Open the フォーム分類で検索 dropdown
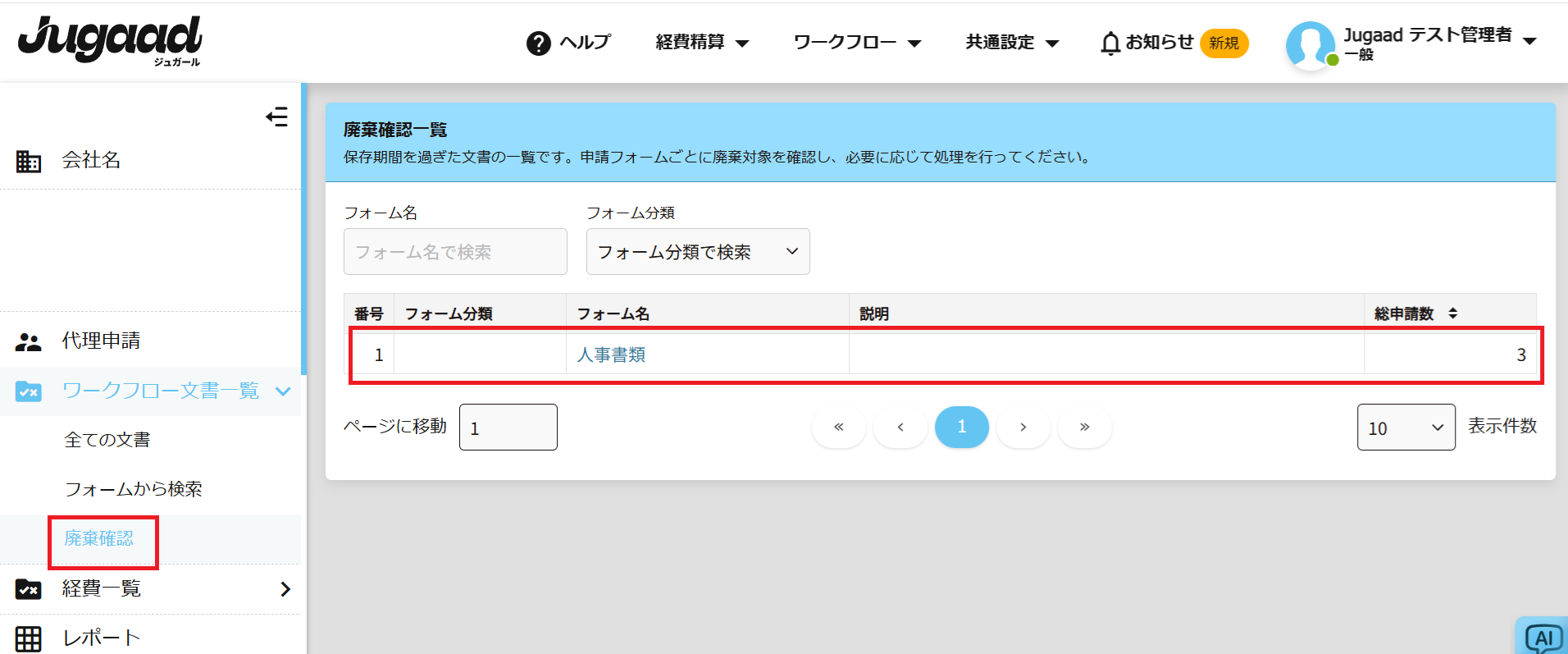This screenshot has height=654, width=1568. (x=697, y=252)
